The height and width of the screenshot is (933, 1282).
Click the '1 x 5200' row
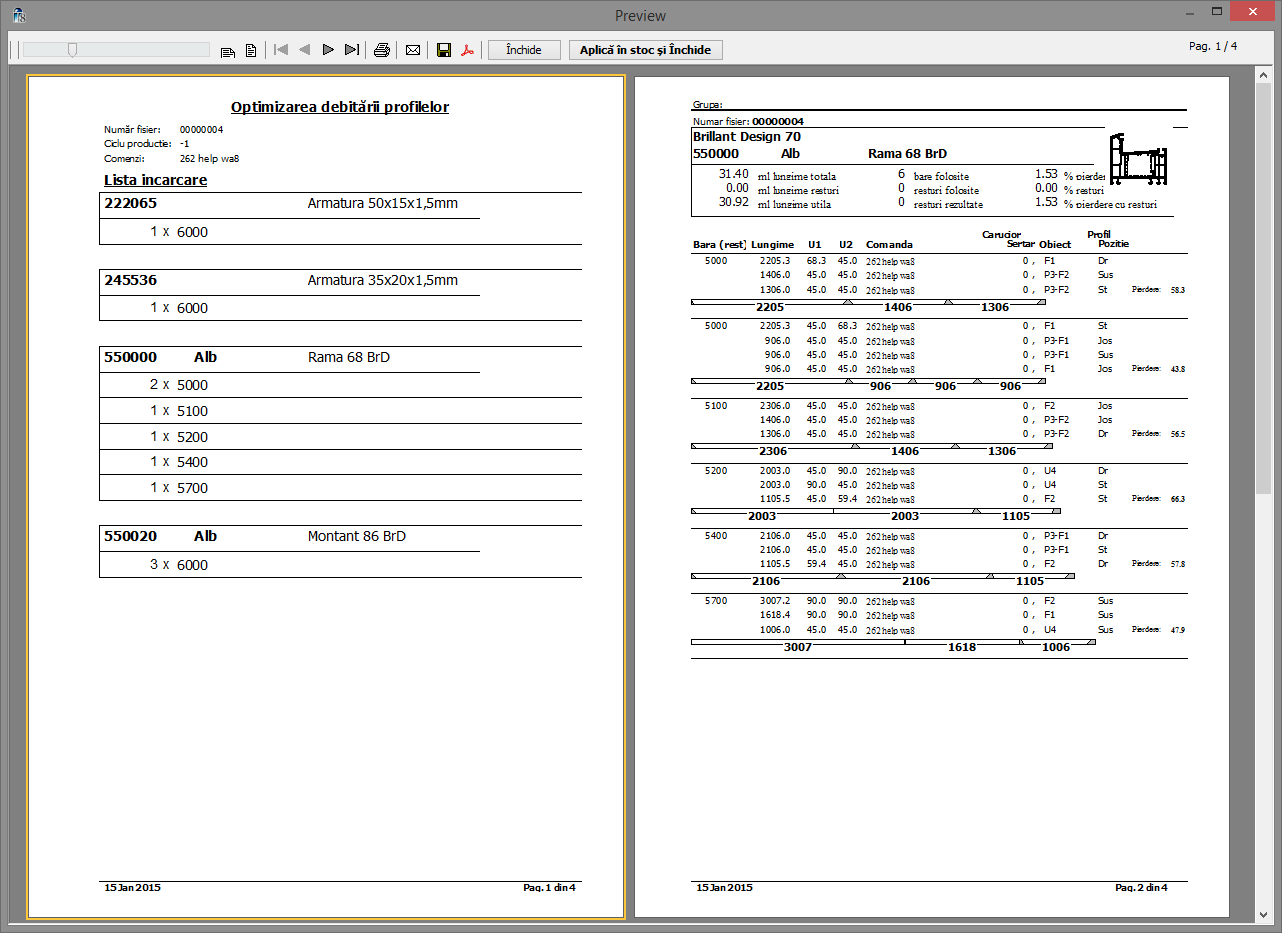coord(340,437)
